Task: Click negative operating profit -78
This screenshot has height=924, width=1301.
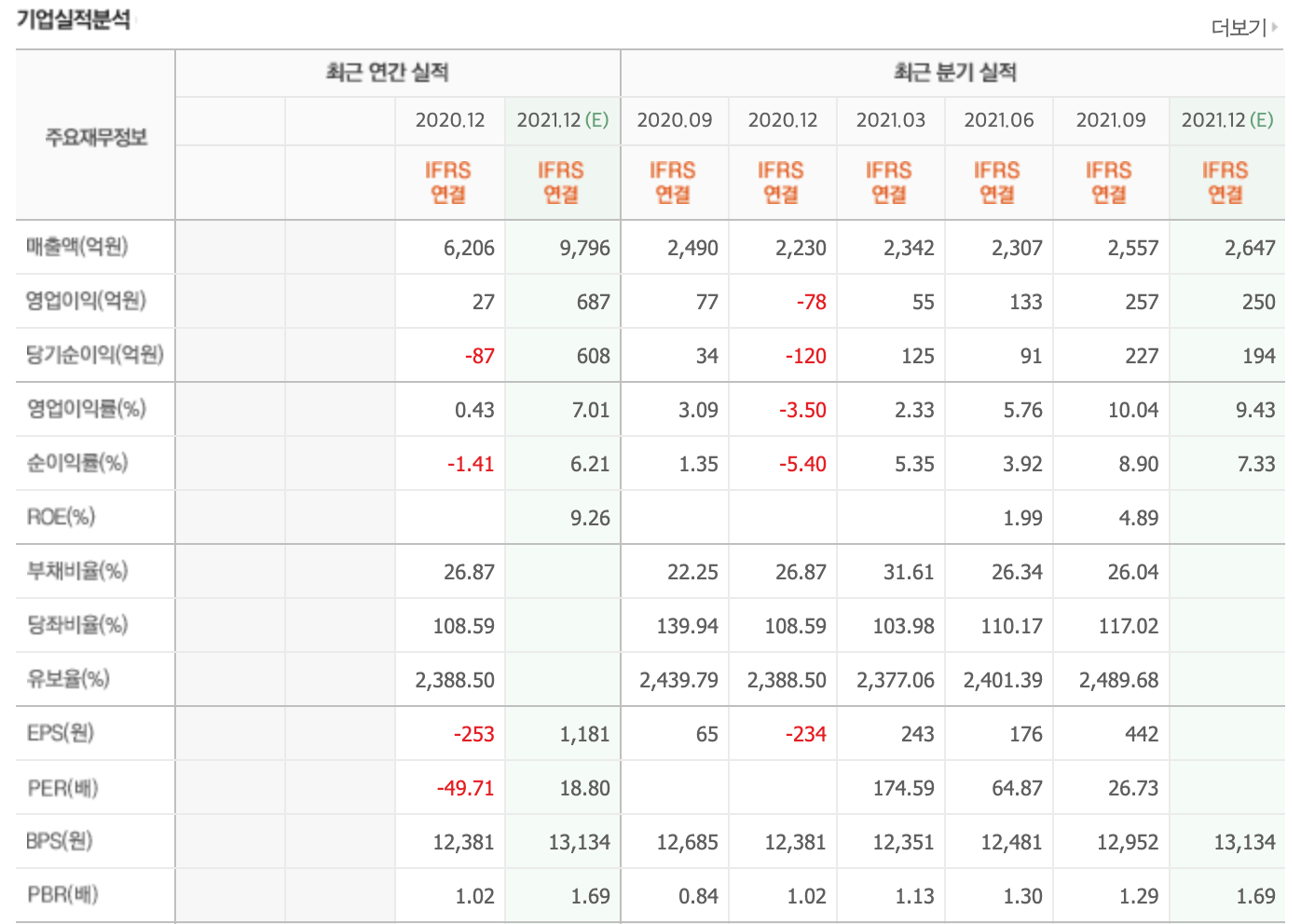Action: pos(811,303)
